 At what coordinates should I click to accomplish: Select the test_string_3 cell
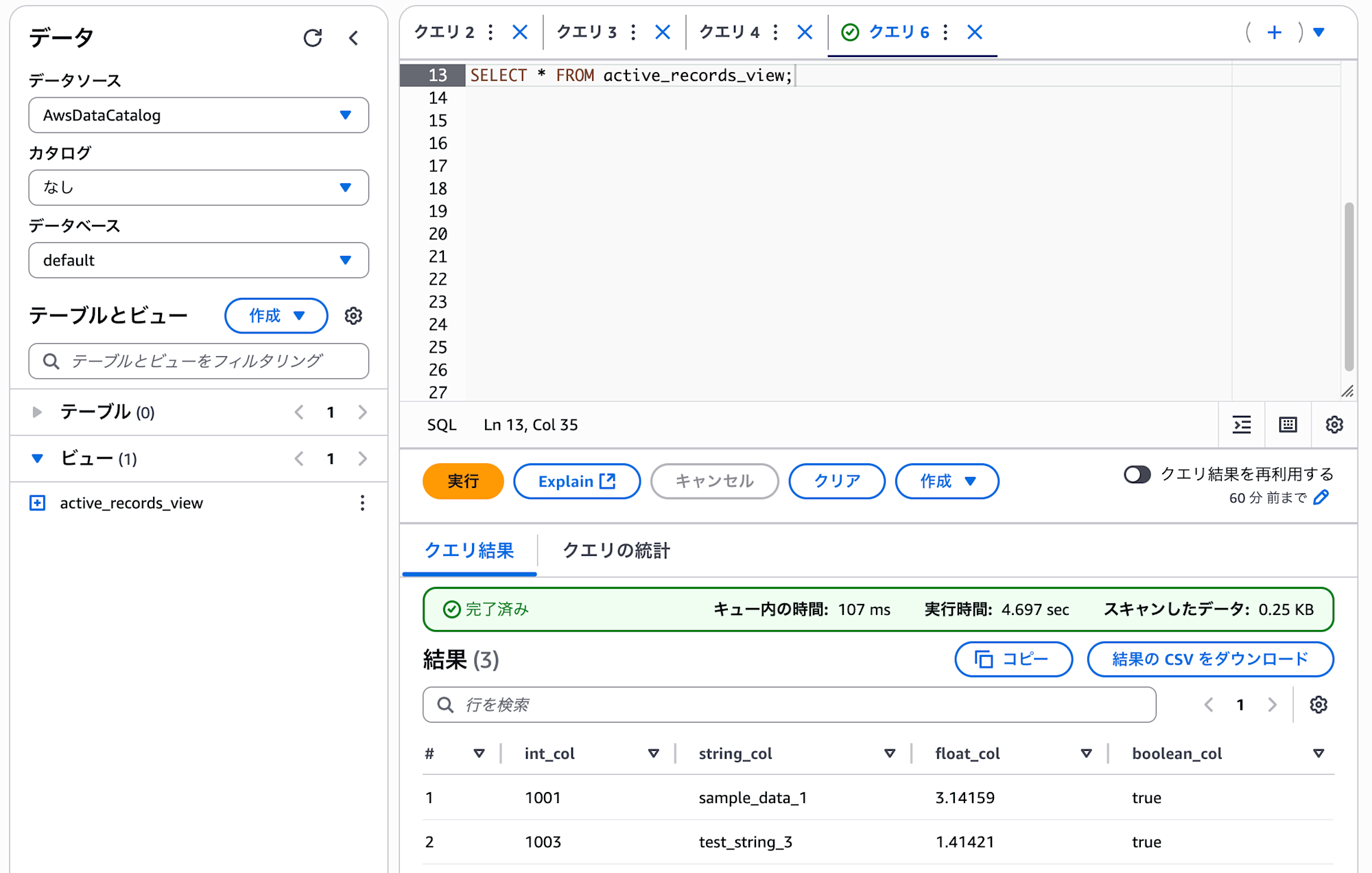pos(746,842)
